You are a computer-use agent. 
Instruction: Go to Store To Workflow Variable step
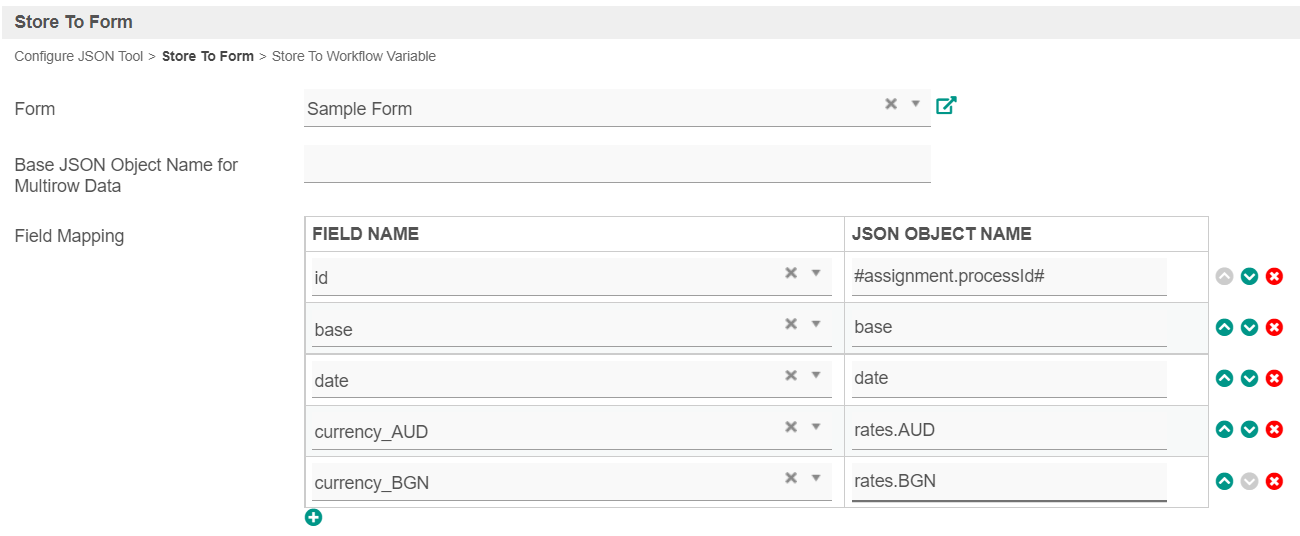pos(353,57)
